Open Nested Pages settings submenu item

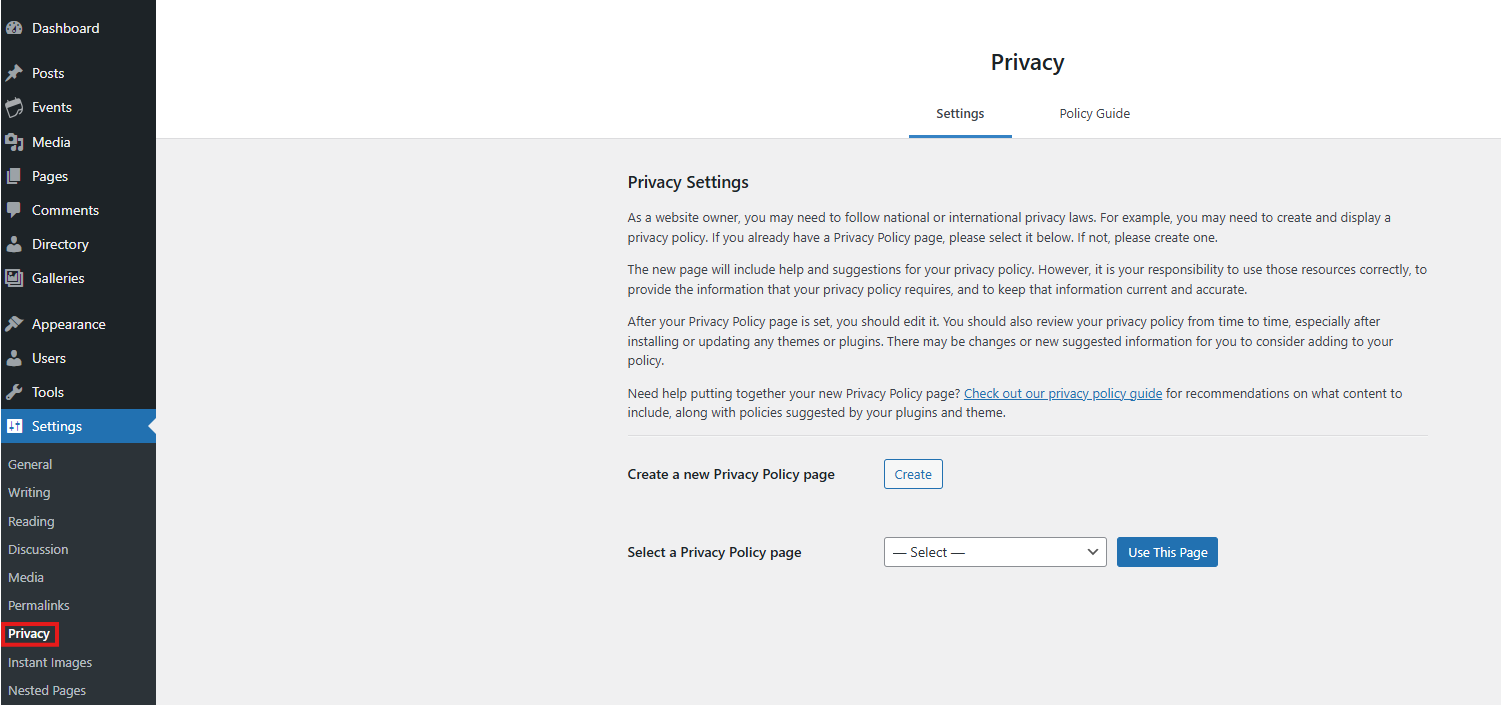(47, 690)
